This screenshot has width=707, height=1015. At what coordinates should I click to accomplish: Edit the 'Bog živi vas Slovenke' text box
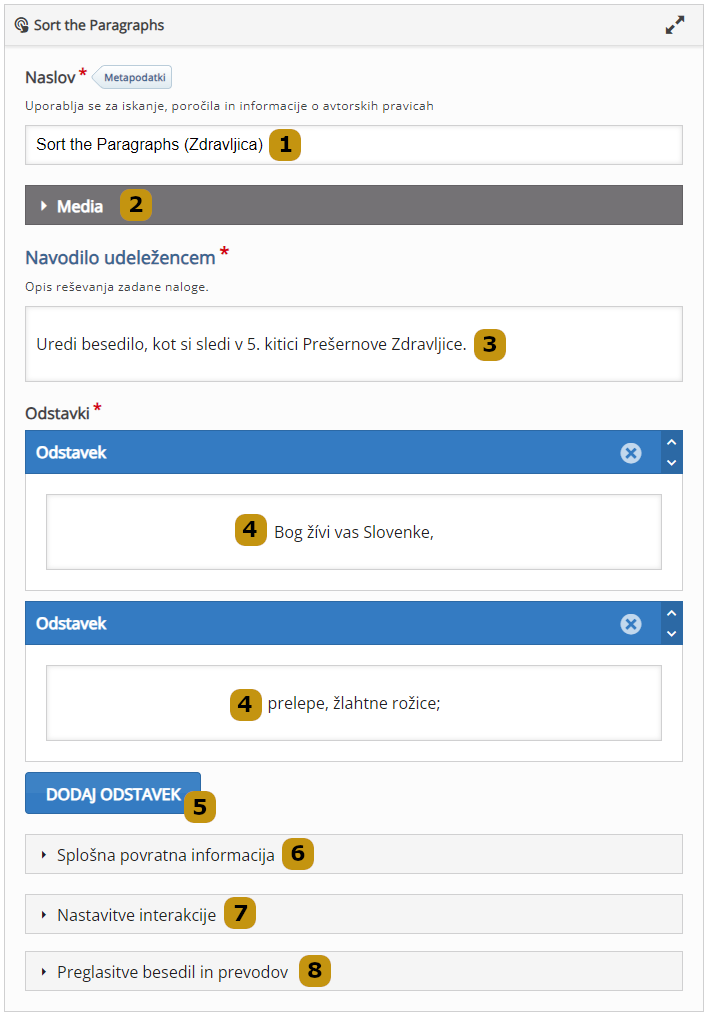click(x=353, y=532)
